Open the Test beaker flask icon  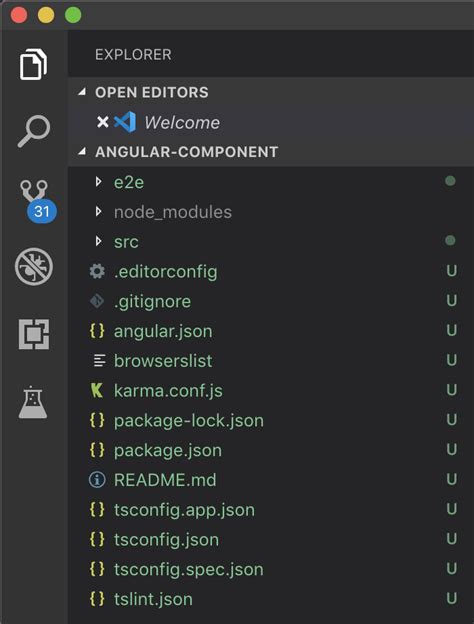[x=33, y=402]
